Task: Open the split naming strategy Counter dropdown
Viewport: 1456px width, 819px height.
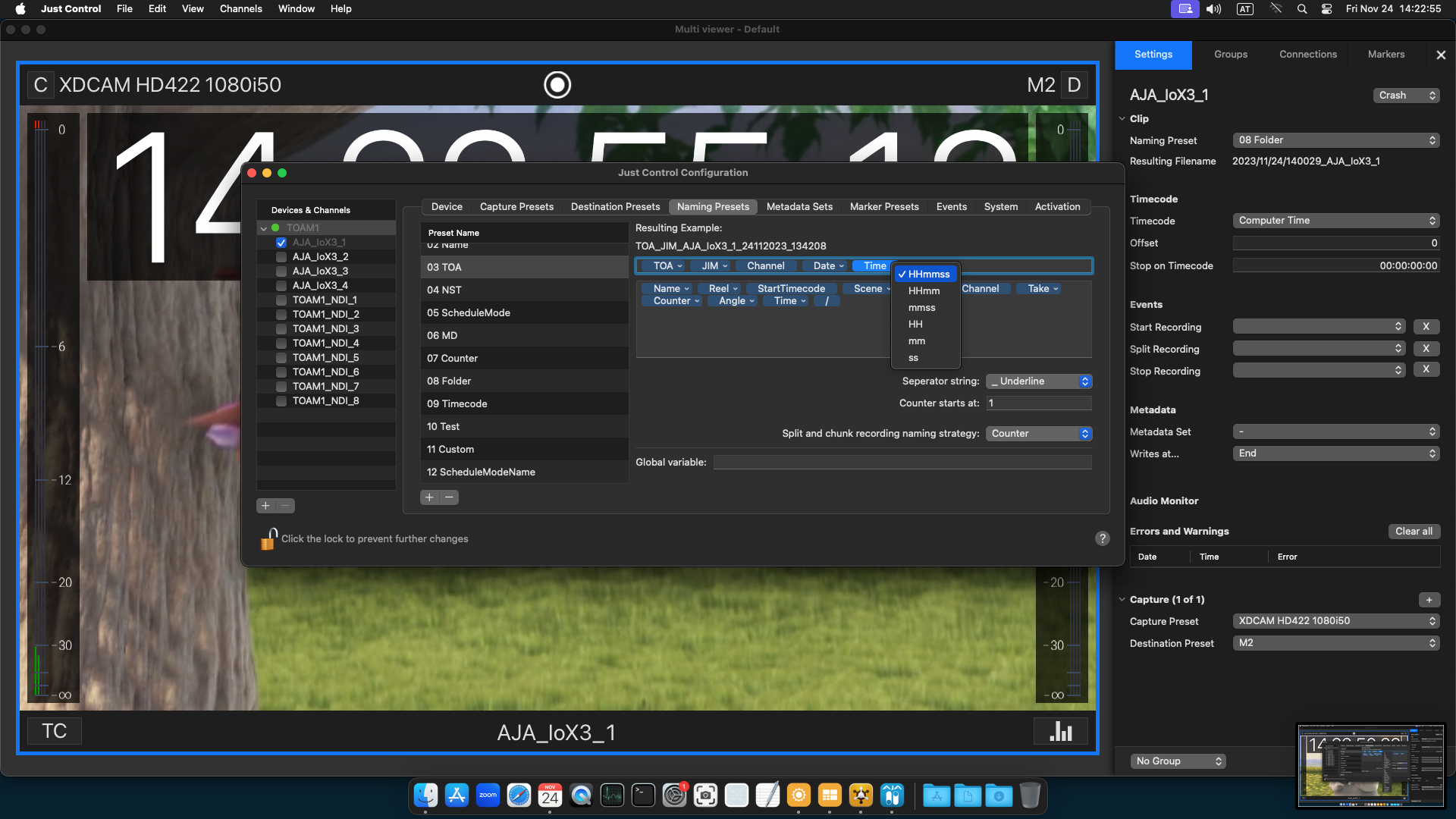Action: [x=1039, y=434]
